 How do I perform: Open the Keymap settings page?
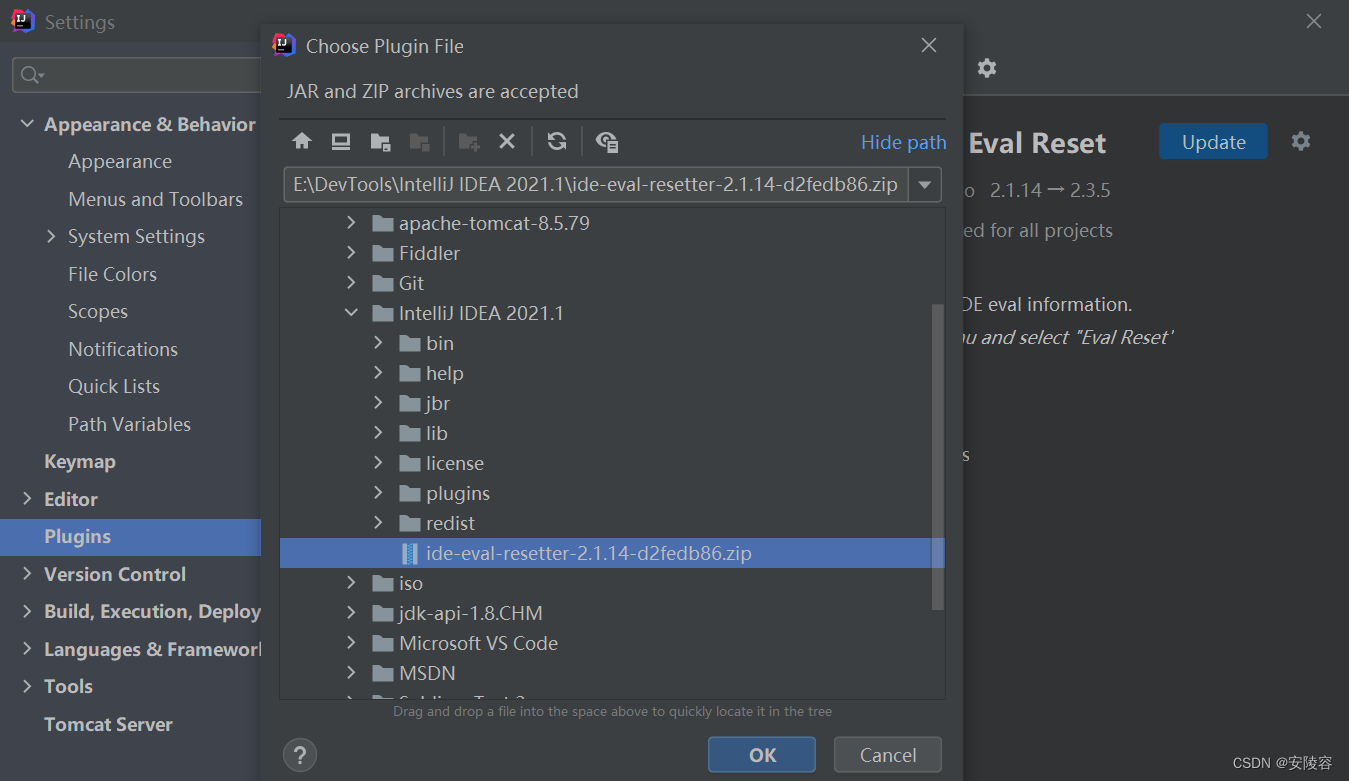80,461
